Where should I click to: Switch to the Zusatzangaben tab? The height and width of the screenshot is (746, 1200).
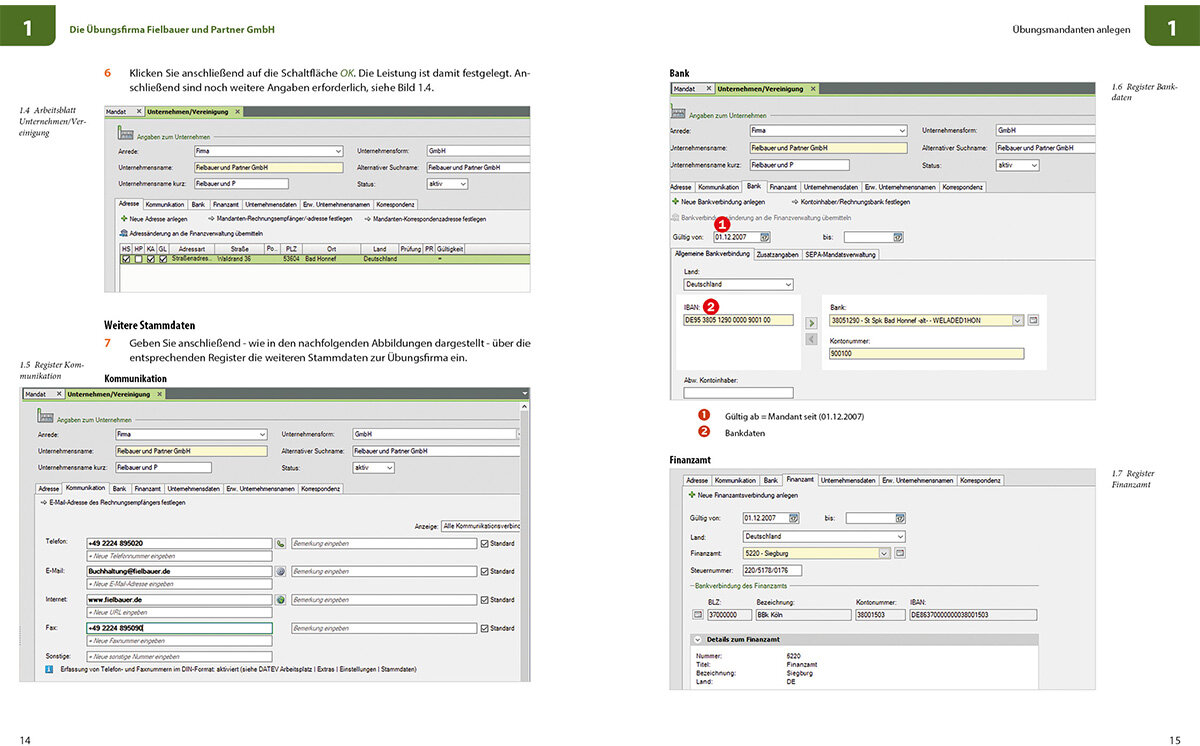776,254
